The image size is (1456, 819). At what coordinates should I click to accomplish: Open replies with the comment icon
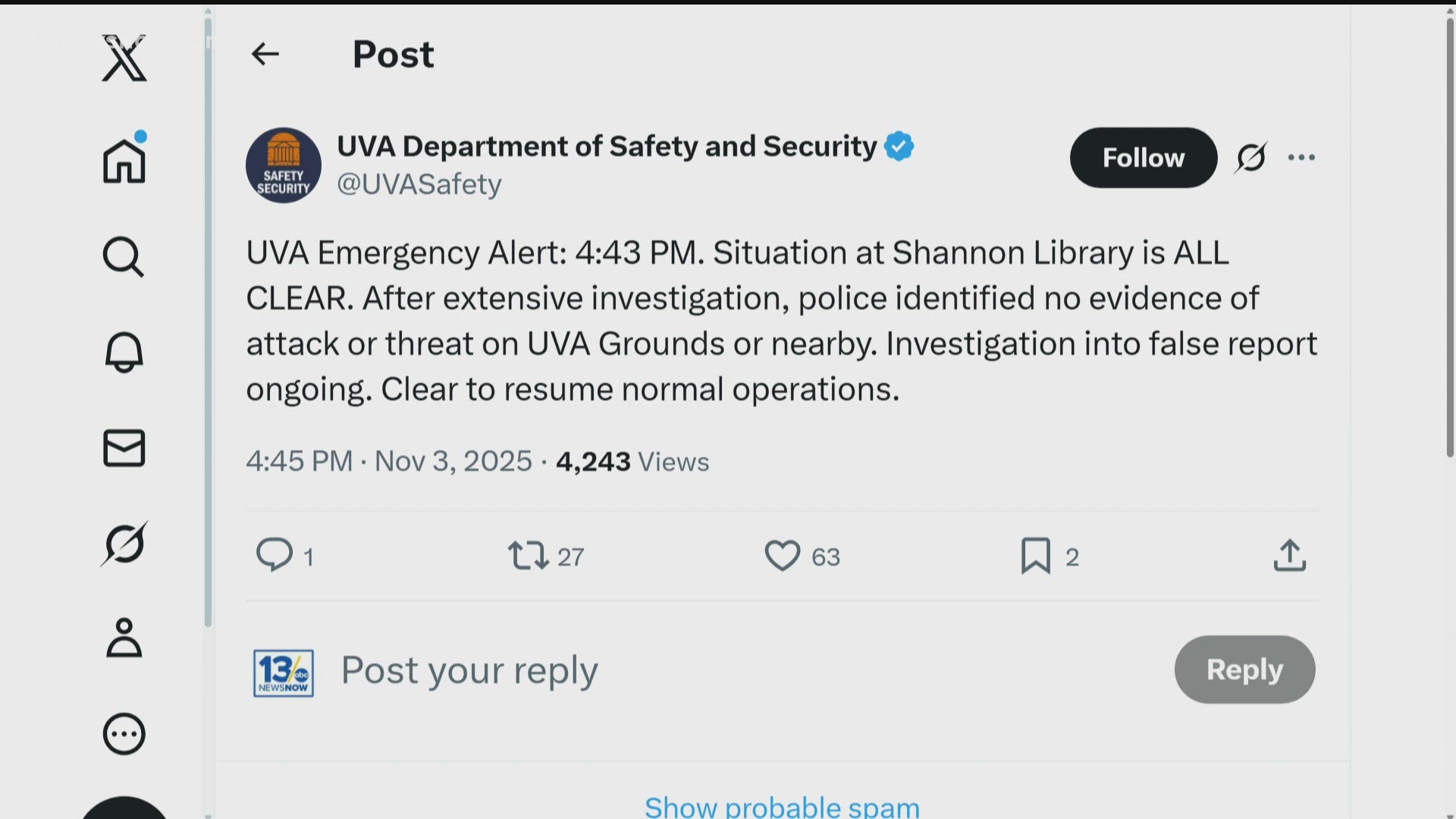click(275, 555)
